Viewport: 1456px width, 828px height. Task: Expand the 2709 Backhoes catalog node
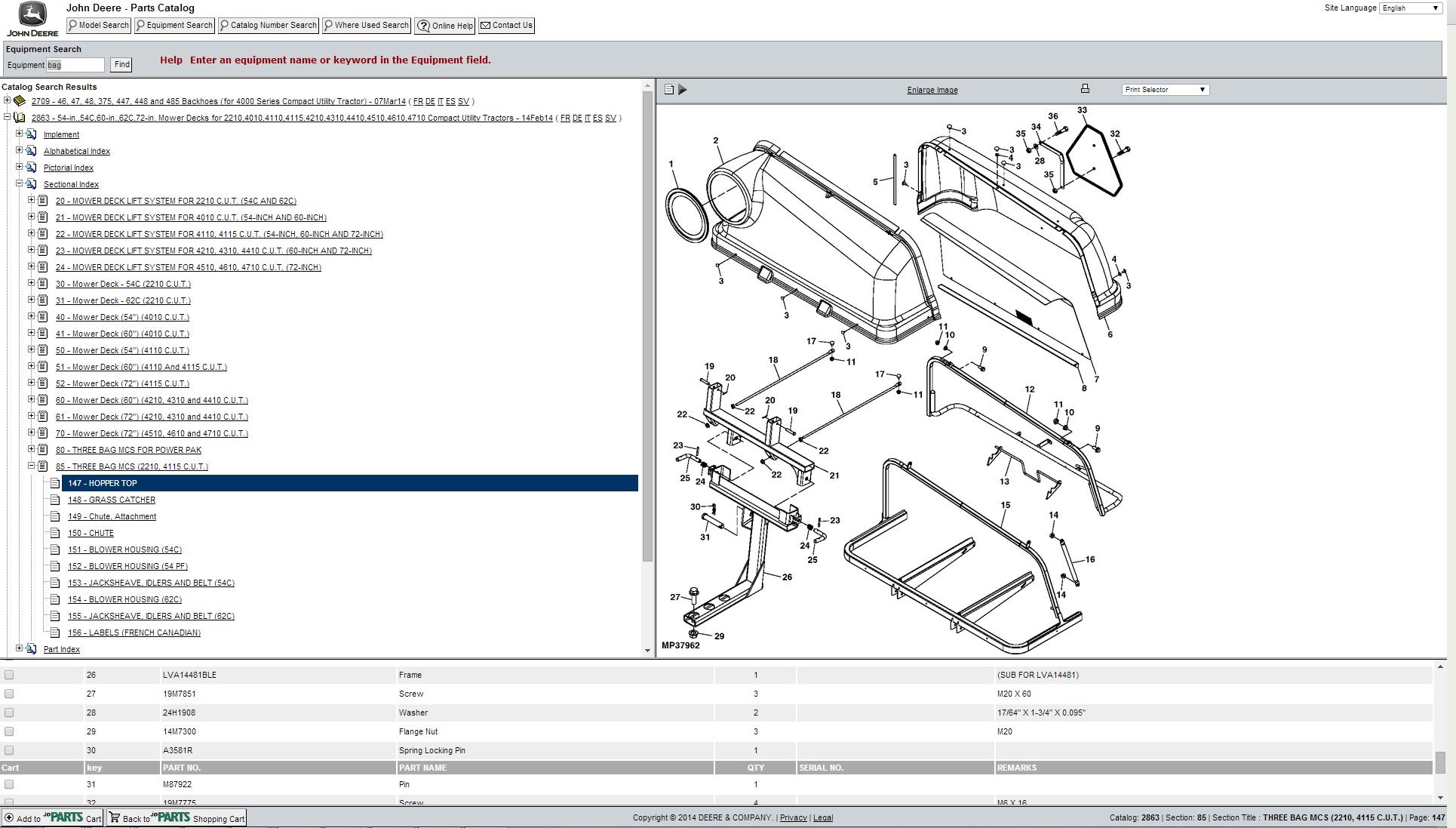[8, 100]
